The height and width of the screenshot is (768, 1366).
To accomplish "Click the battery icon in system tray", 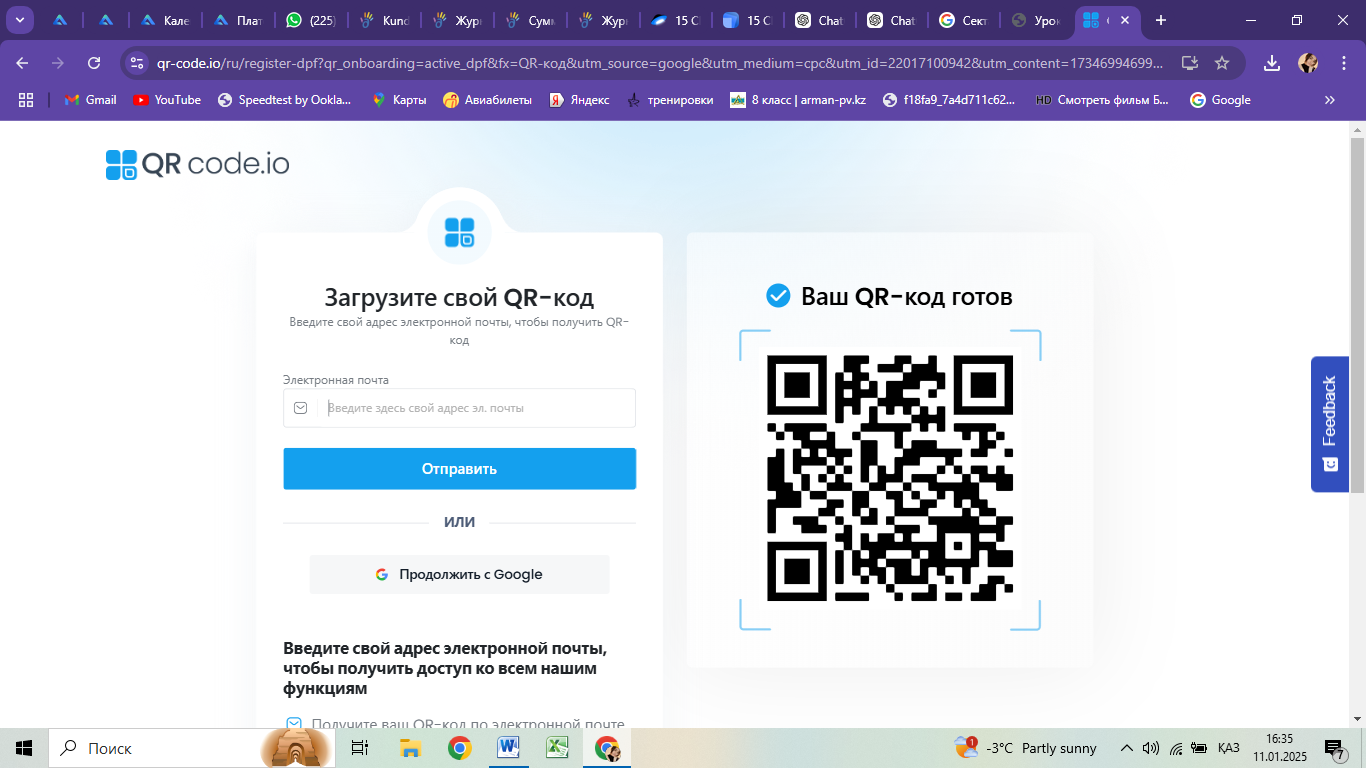I will coord(1200,748).
